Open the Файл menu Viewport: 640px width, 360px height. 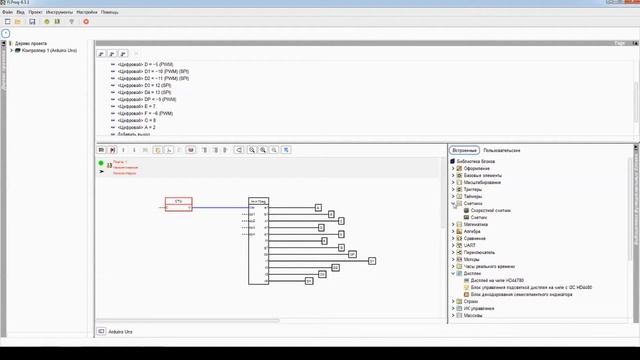(x=7, y=12)
